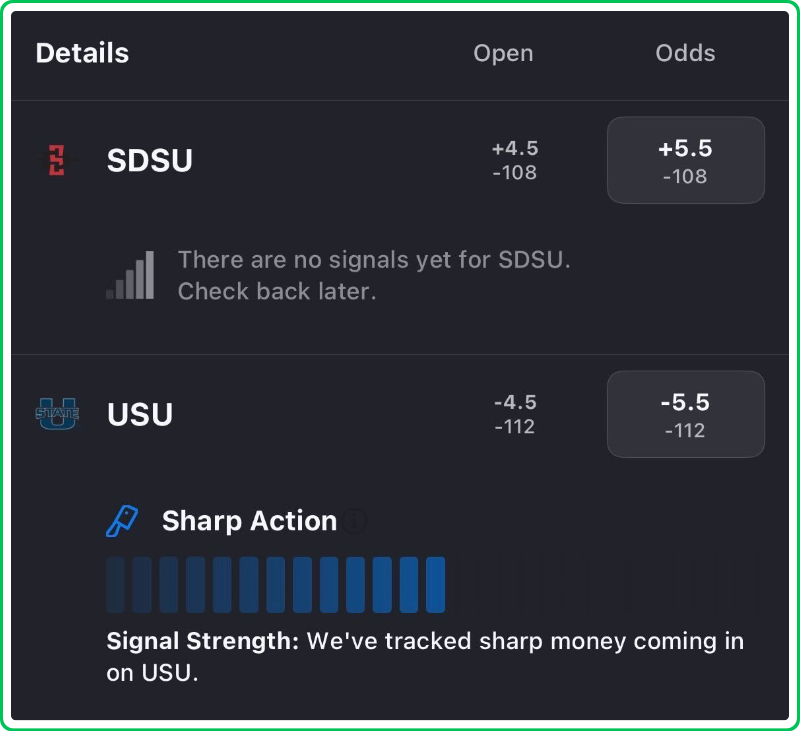This screenshot has width=800, height=731.
Task: Click the gray signal bars icon
Action: 131,276
